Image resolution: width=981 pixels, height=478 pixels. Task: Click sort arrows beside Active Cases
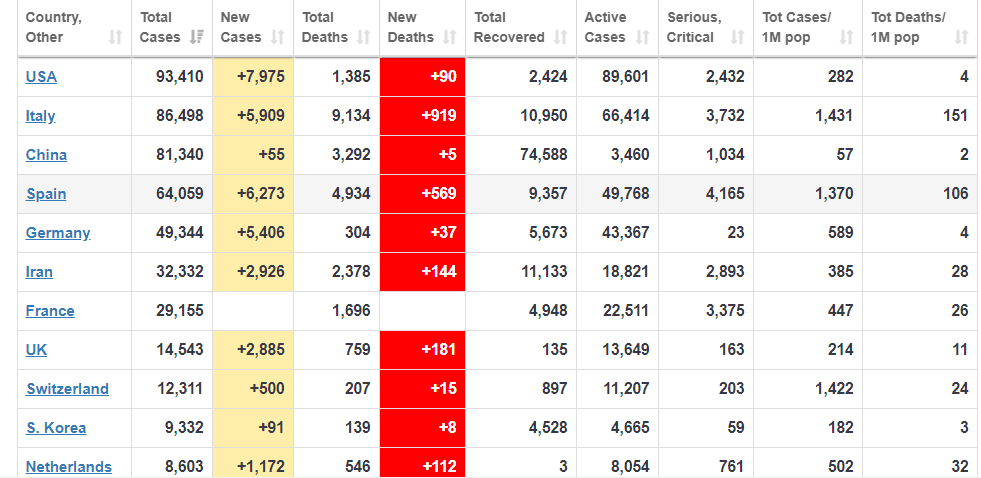(x=644, y=37)
